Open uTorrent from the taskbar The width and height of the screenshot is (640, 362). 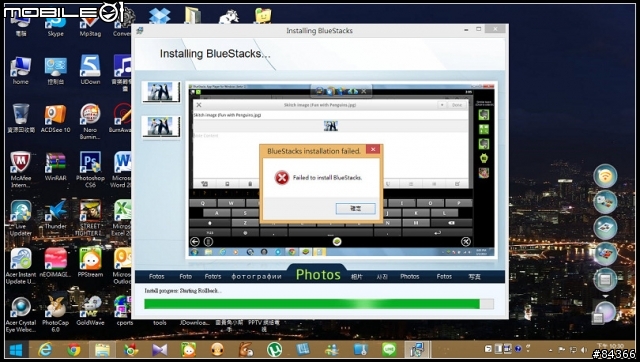[x=274, y=350]
